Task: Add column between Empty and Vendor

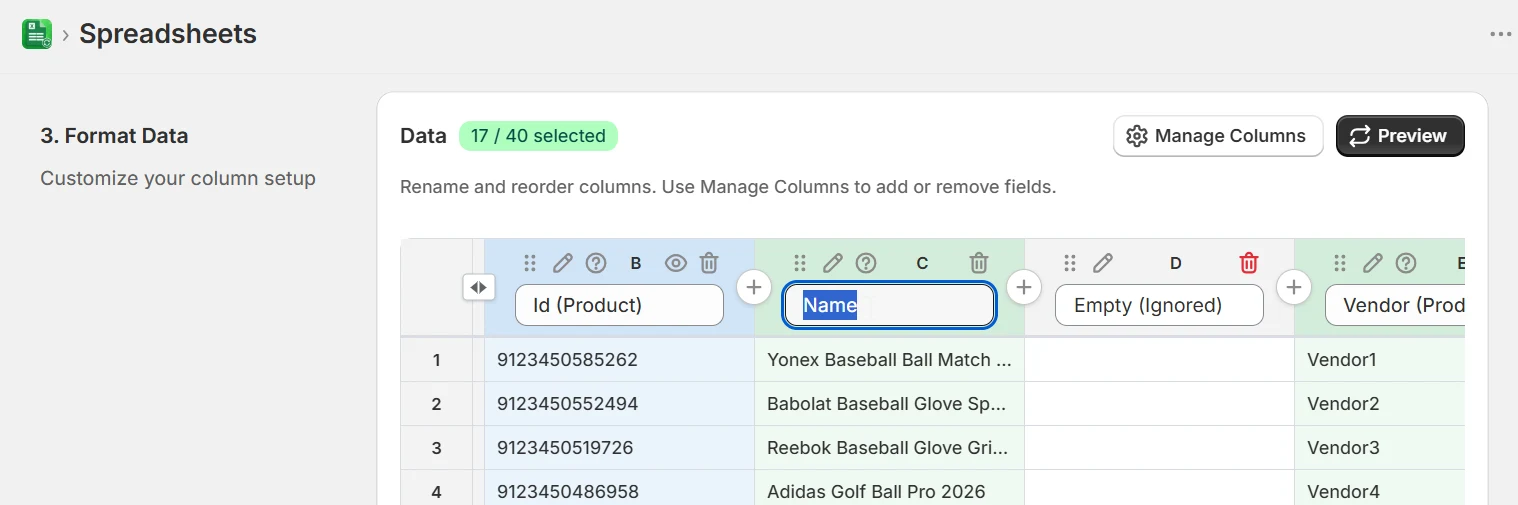Action: (1294, 287)
